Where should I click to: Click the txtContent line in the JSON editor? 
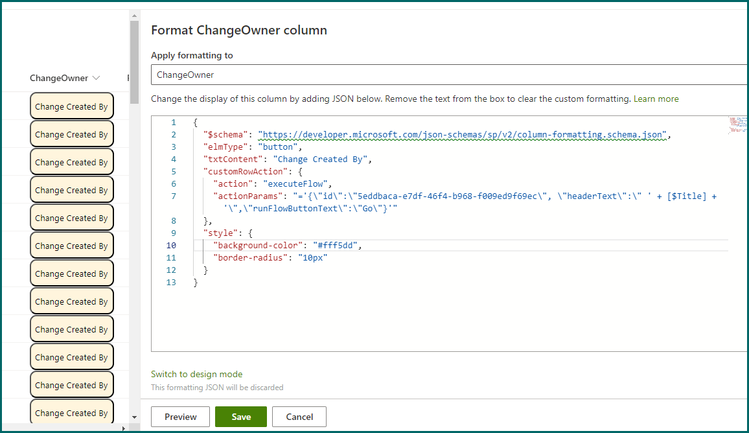click(287, 159)
